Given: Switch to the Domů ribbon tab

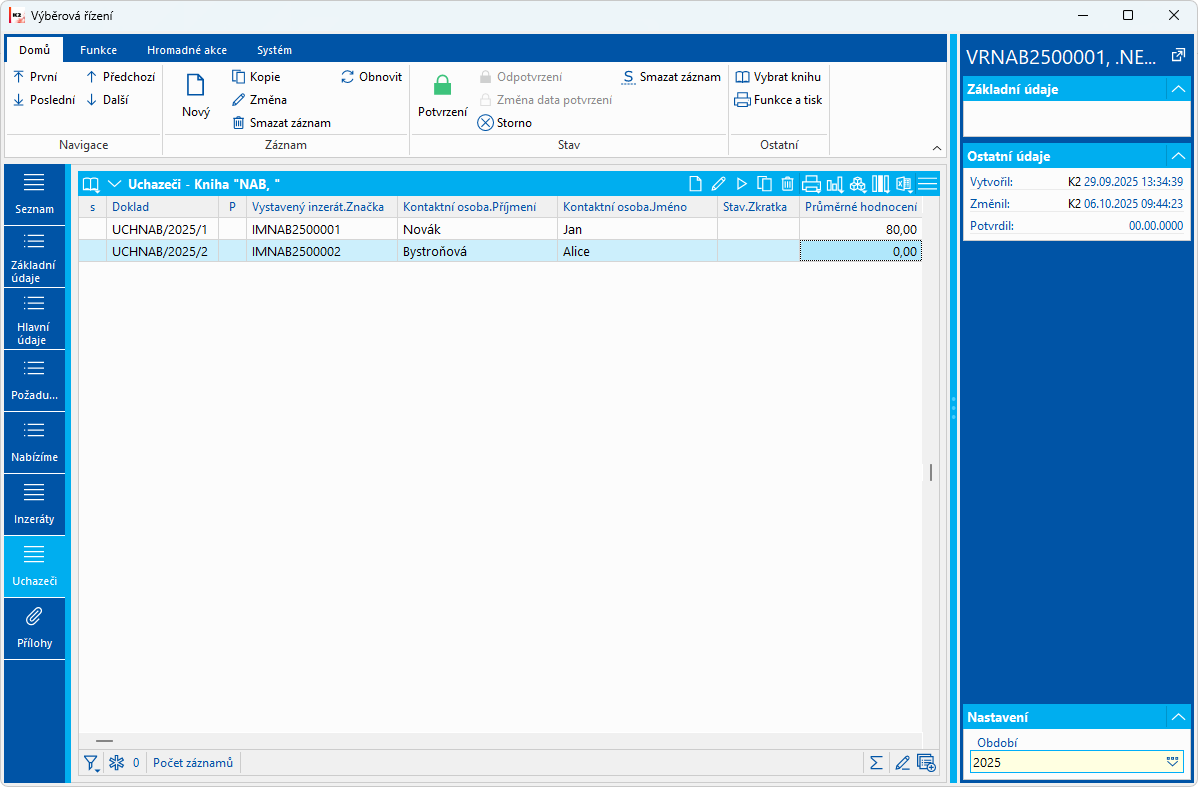Looking at the screenshot, I should point(34,50).
